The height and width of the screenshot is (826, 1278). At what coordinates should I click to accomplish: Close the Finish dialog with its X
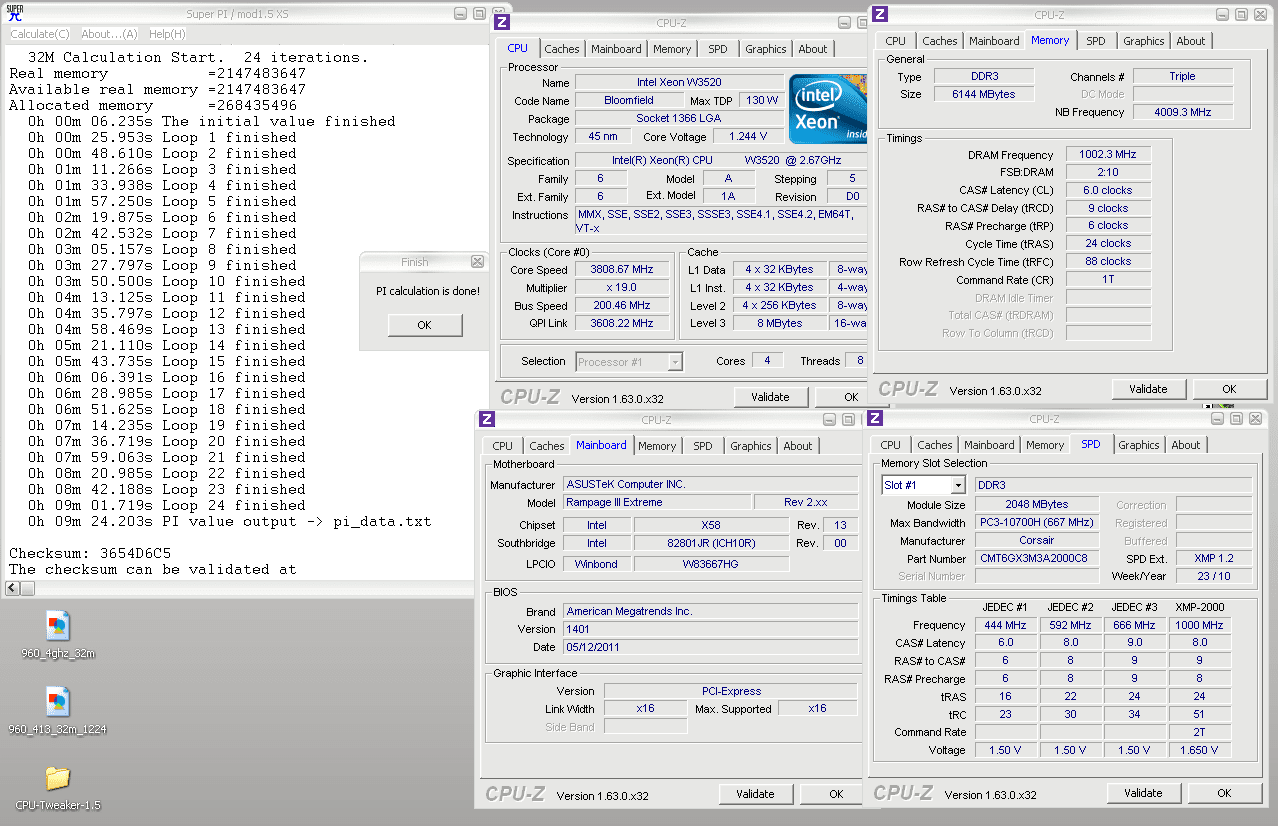[477, 262]
